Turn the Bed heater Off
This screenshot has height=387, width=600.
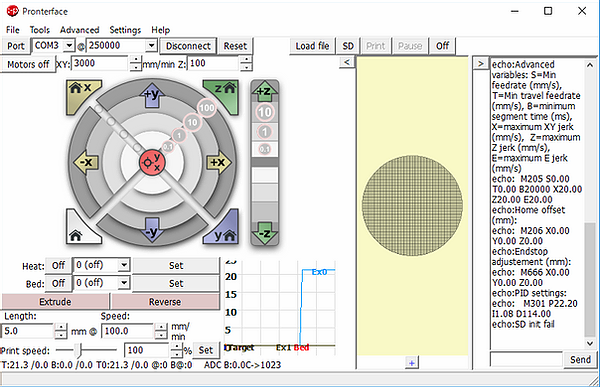[x=58, y=283]
